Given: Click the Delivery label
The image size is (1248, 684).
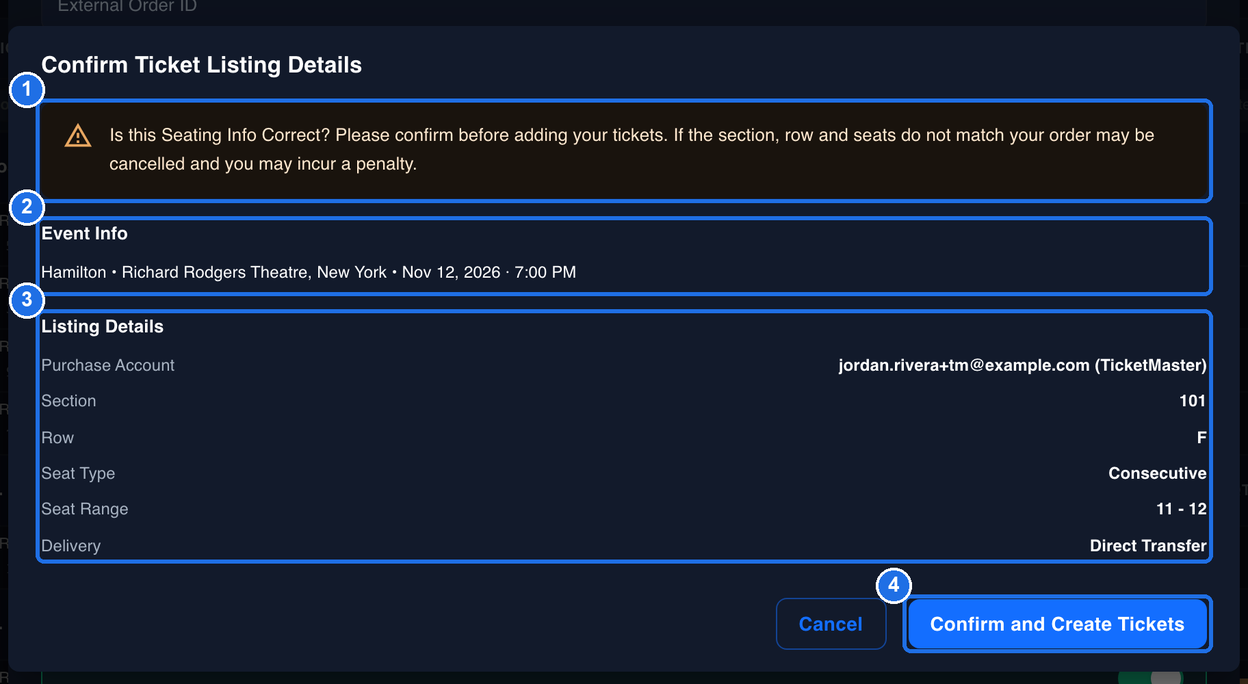Looking at the screenshot, I should click(x=71, y=546).
